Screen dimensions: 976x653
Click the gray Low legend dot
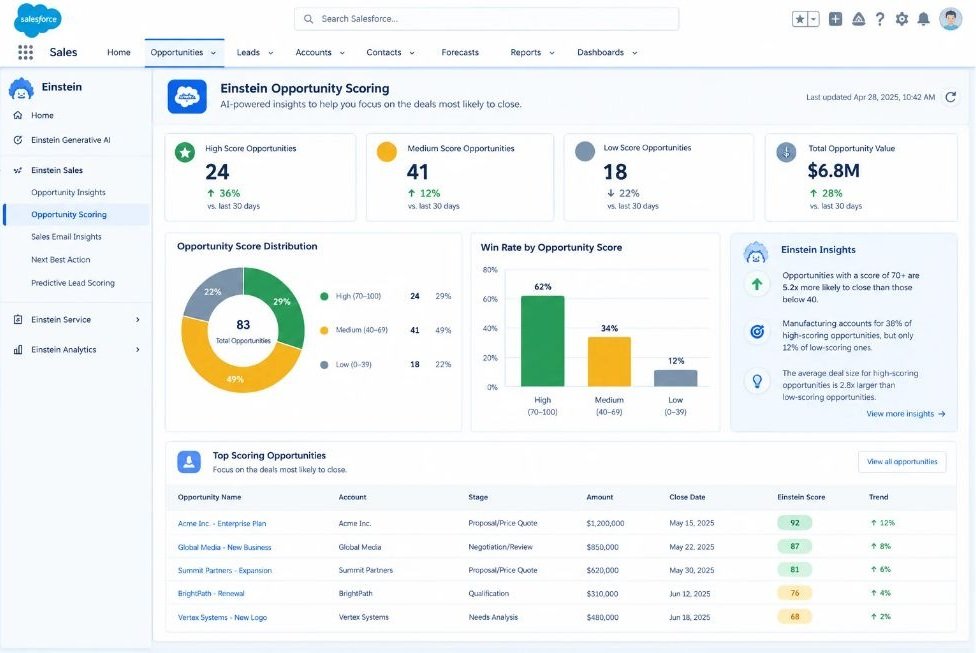(x=324, y=365)
